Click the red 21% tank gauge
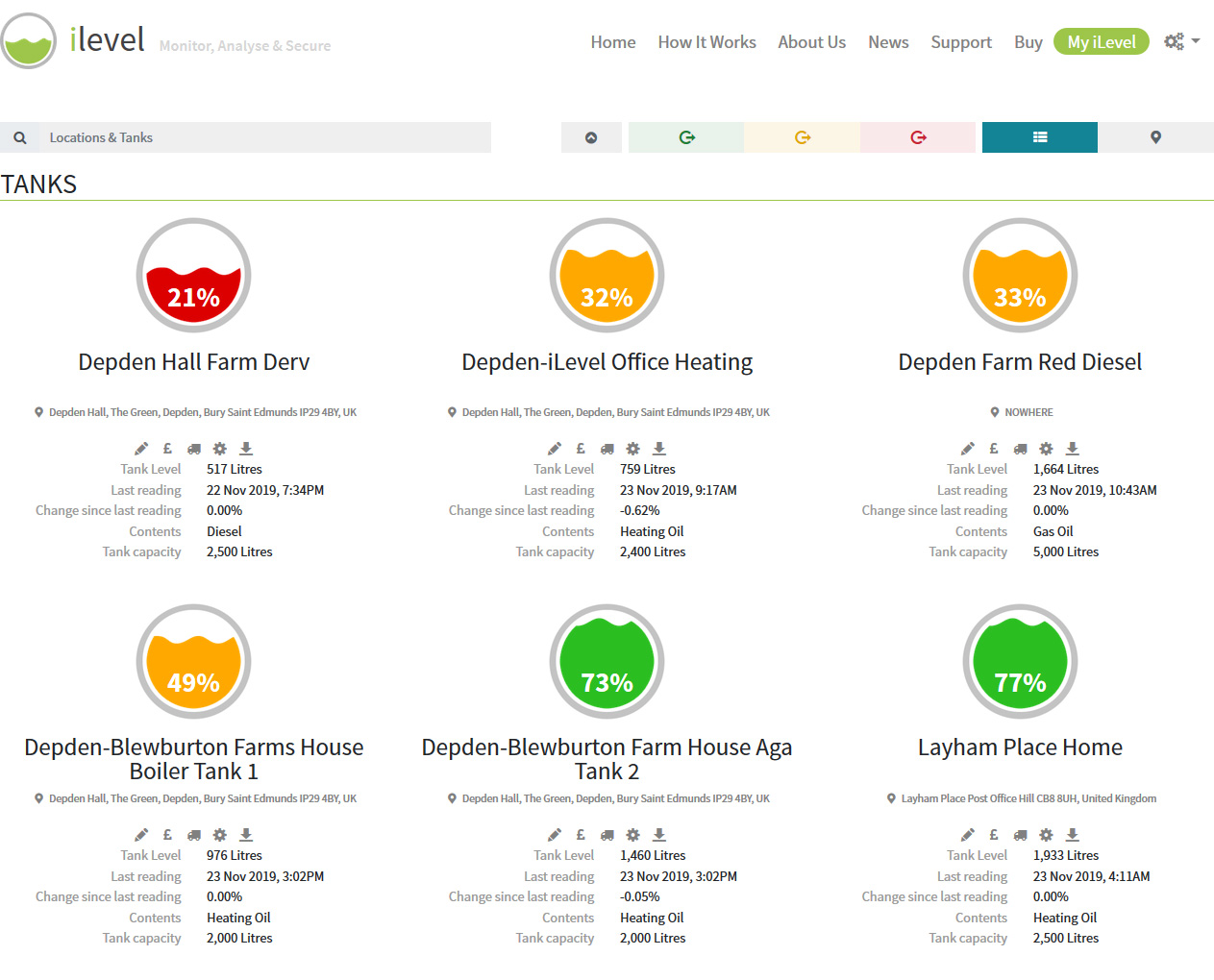This screenshot has height=980, width=1214. point(194,276)
